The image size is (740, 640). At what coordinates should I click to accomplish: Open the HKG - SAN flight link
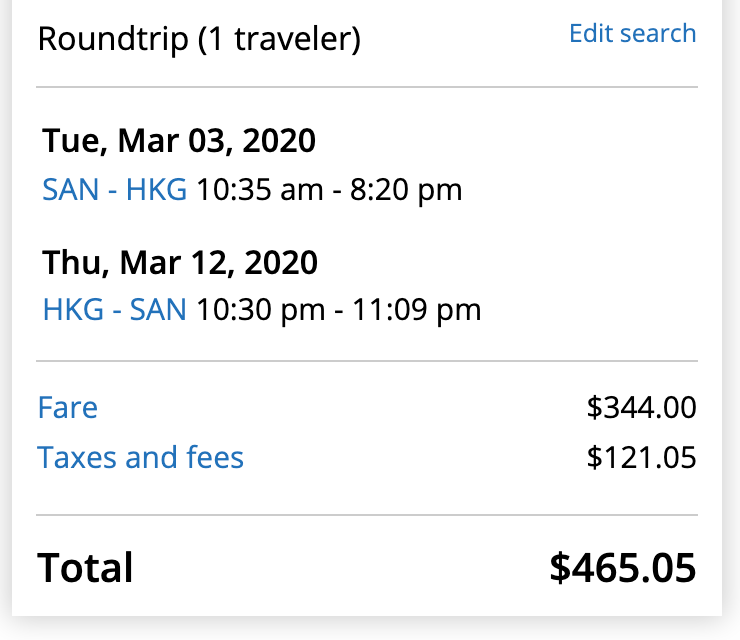click(114, 310)
